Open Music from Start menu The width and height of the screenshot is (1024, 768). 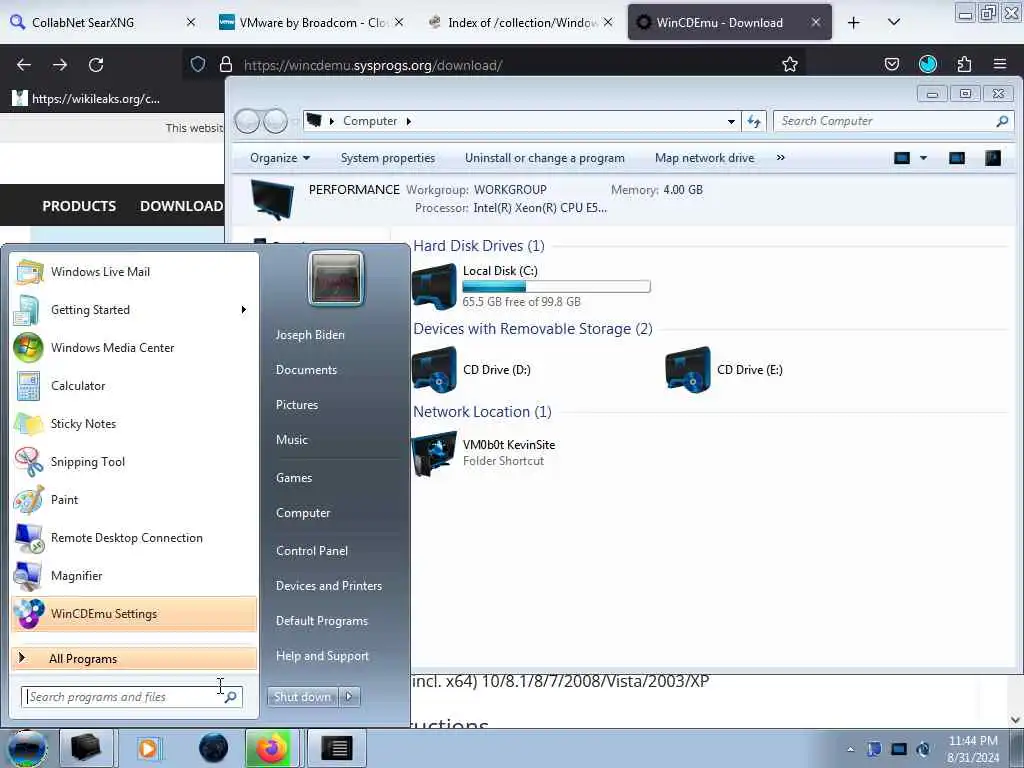(x=292, y=440)
